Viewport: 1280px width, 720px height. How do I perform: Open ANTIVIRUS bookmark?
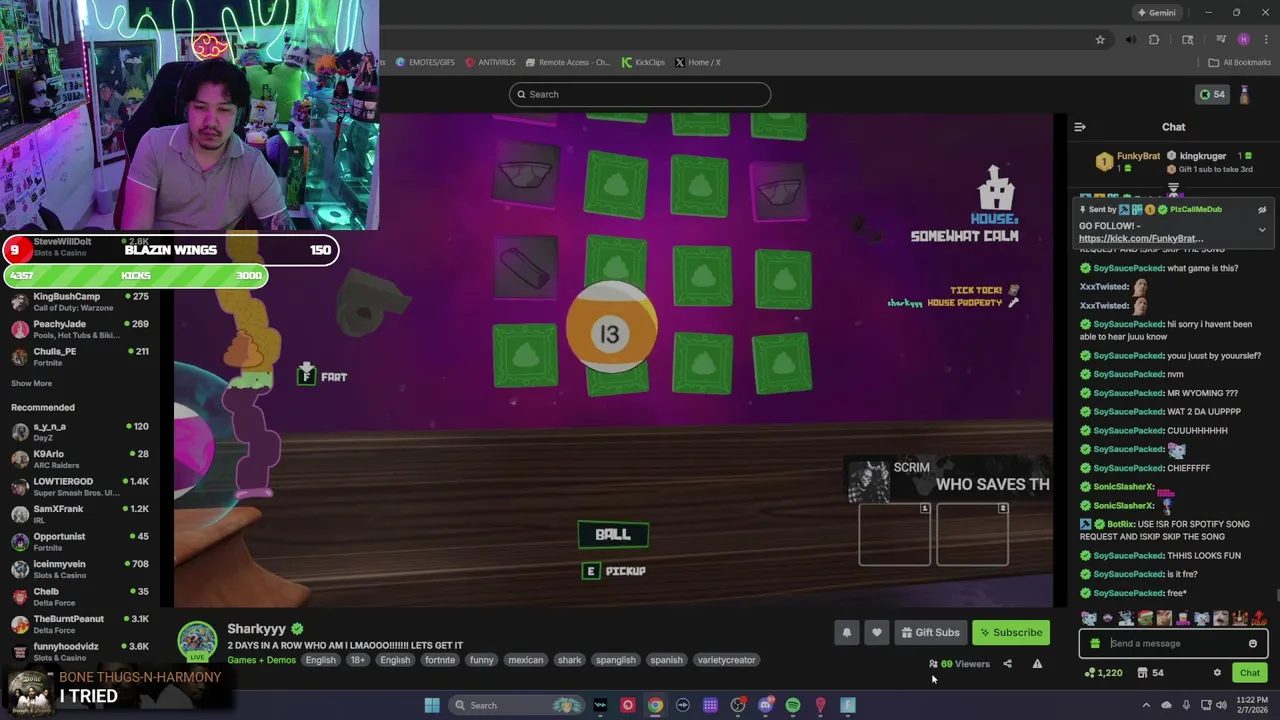[x=490, y=62]
